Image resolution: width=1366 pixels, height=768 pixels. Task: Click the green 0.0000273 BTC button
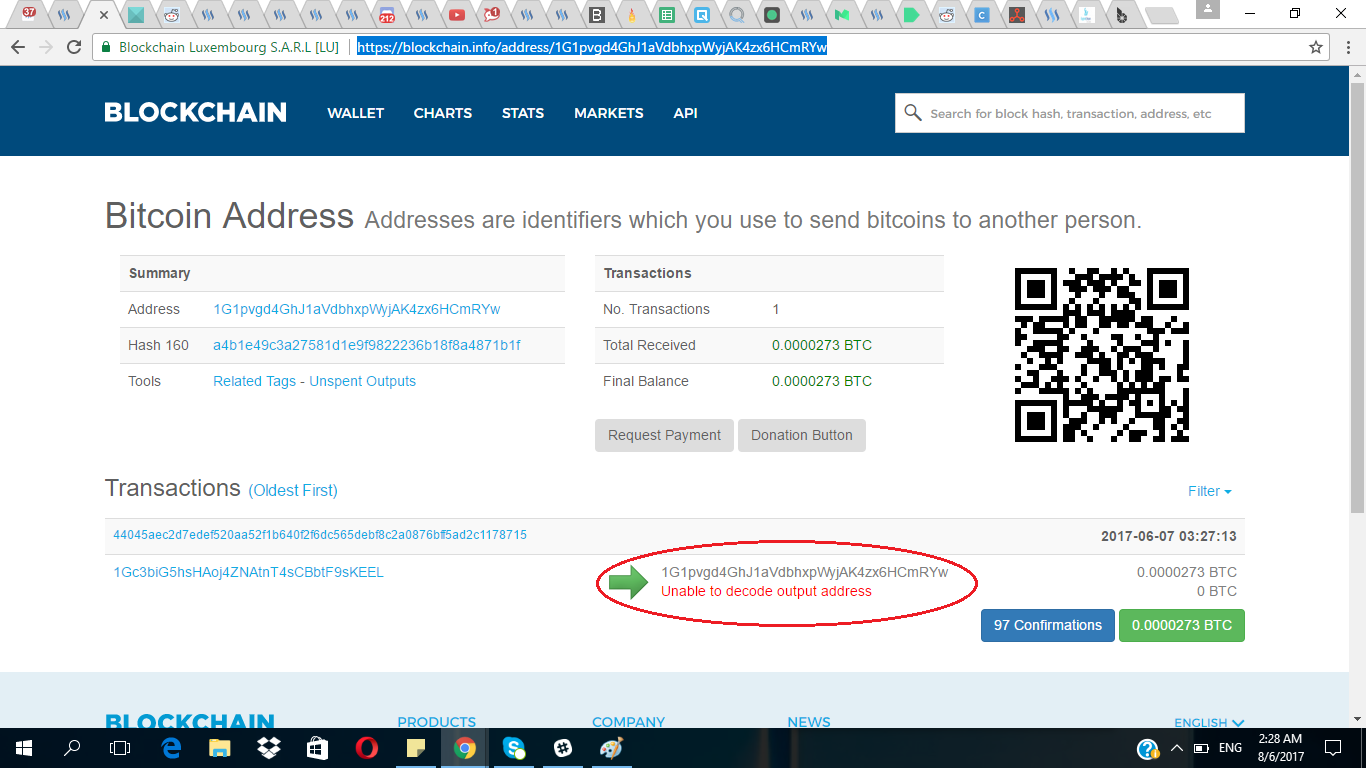click(x=1182, y=625)
